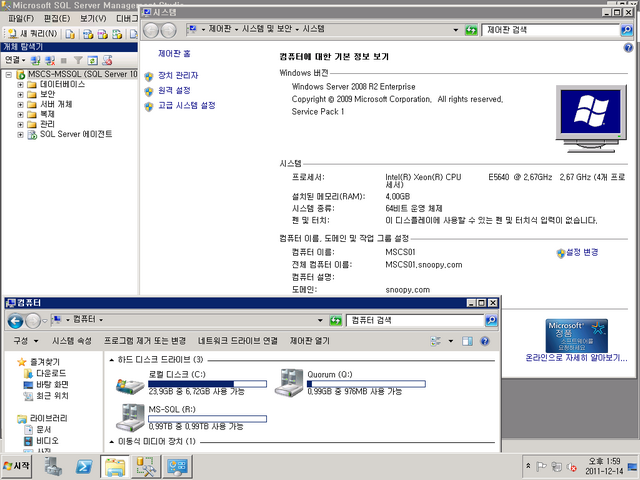Expand the 보안 folder node

(20, 95)
